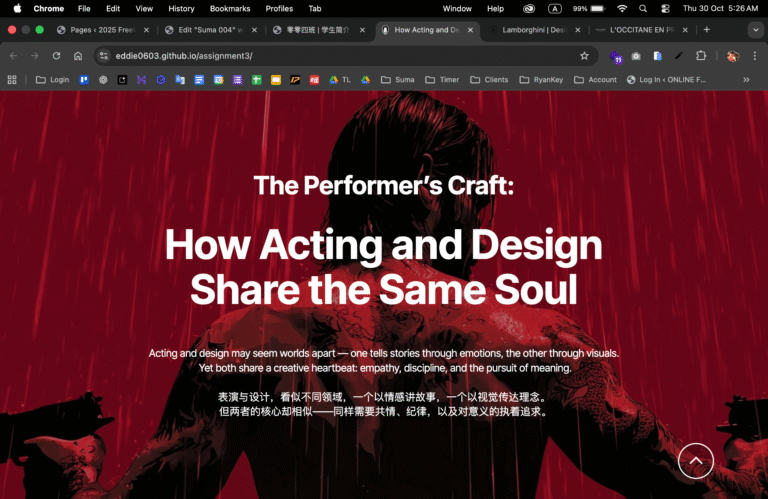Close the L'OCCITANE tab
The width and height of the screenshot is (768, 499).
(x=687, y=30)
